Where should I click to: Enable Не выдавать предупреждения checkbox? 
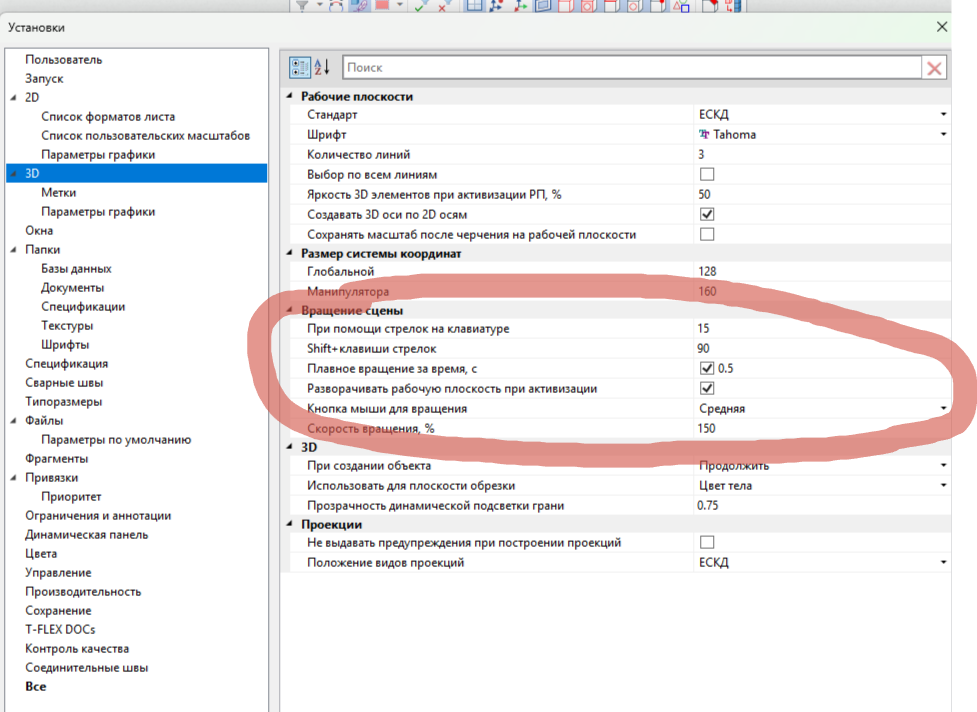pyautogui.click(x=707, y=543)
